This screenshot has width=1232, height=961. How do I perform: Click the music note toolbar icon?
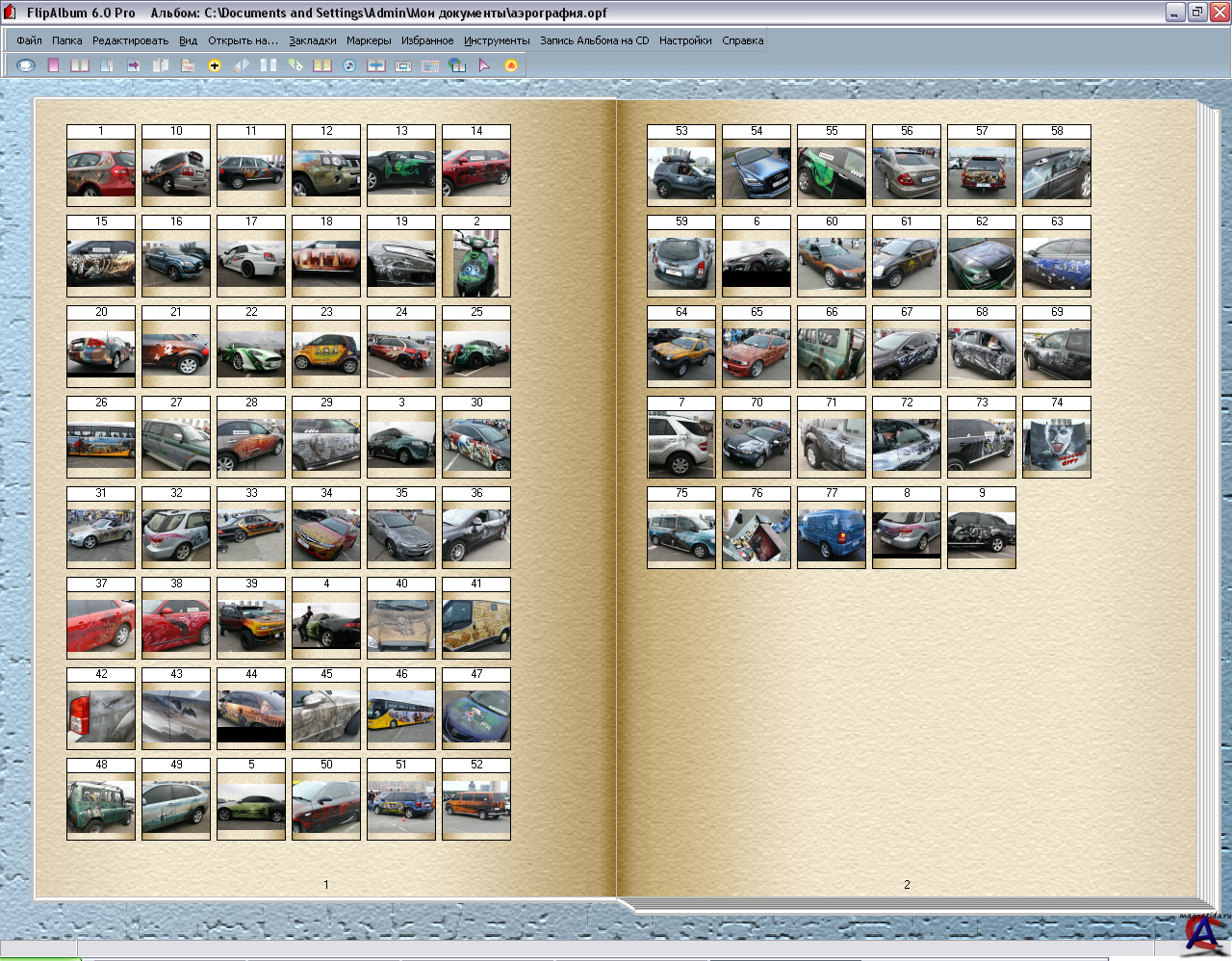click(349, 65)
